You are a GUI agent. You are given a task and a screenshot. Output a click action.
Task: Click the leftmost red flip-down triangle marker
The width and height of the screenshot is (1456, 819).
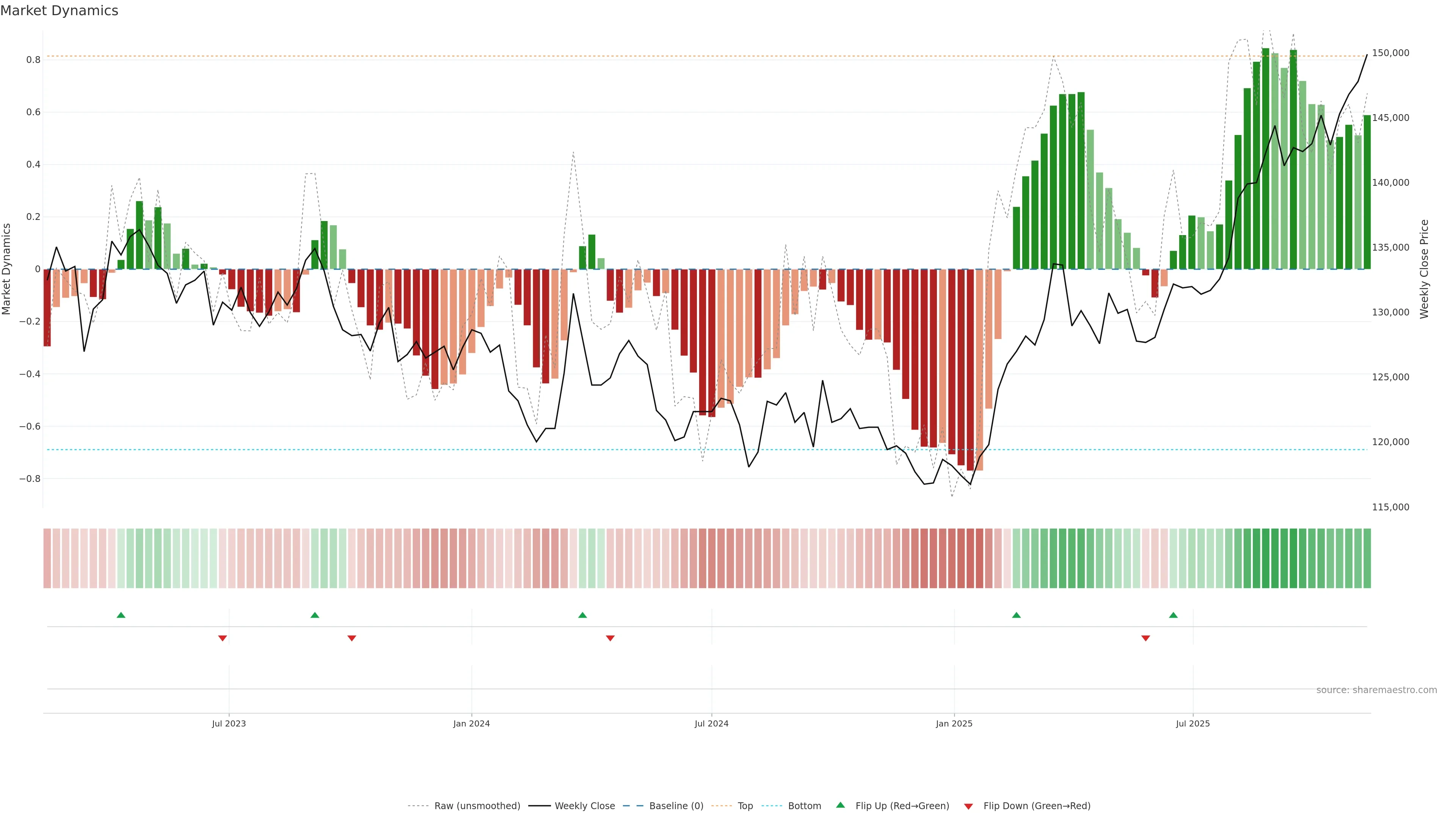point(223,638)
